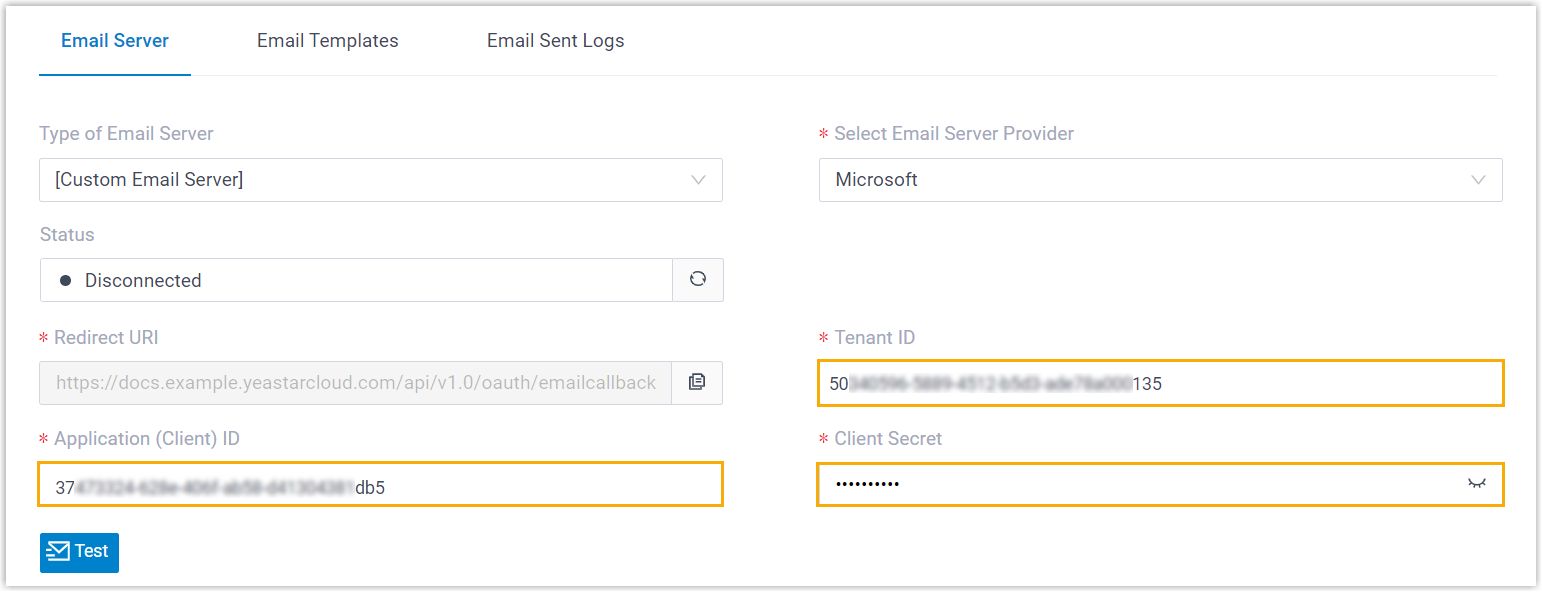Click the chevron beside Custom Email Server

point(698,180)
